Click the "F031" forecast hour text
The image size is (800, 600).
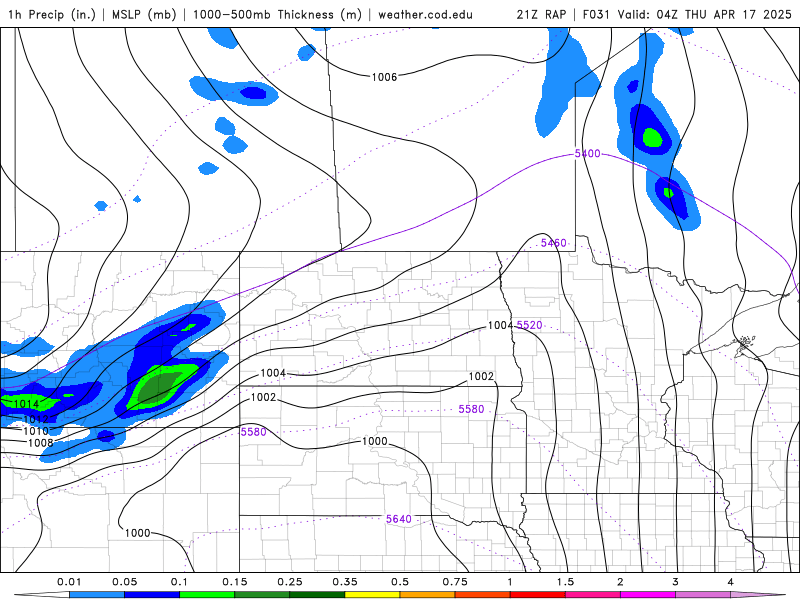click(596, 14)
